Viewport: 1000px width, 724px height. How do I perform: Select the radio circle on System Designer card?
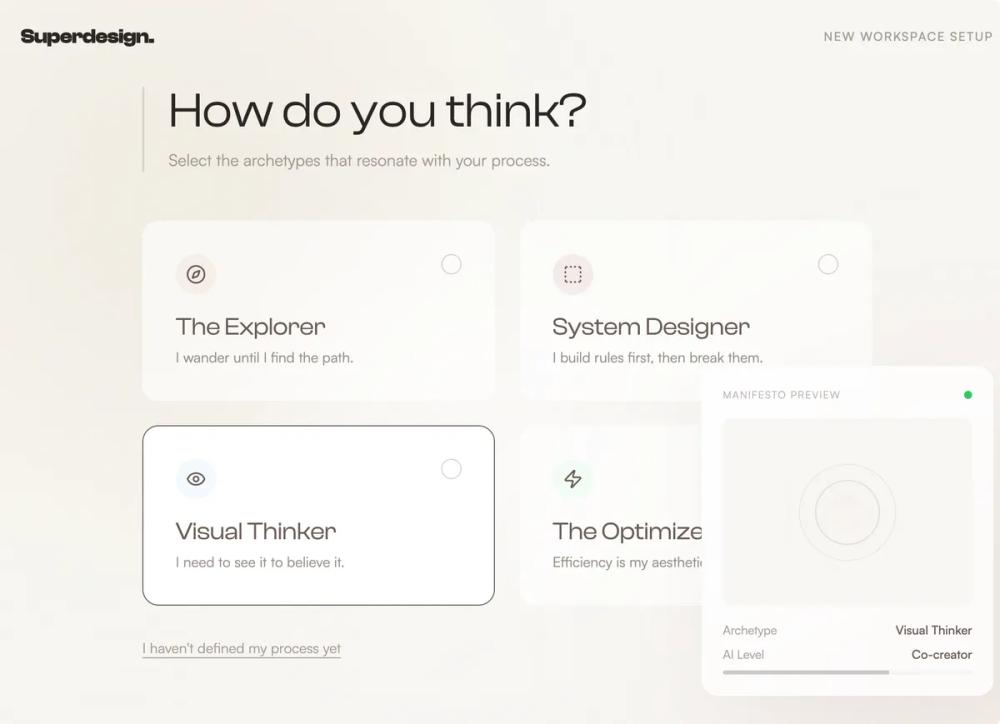pos(828,264)
